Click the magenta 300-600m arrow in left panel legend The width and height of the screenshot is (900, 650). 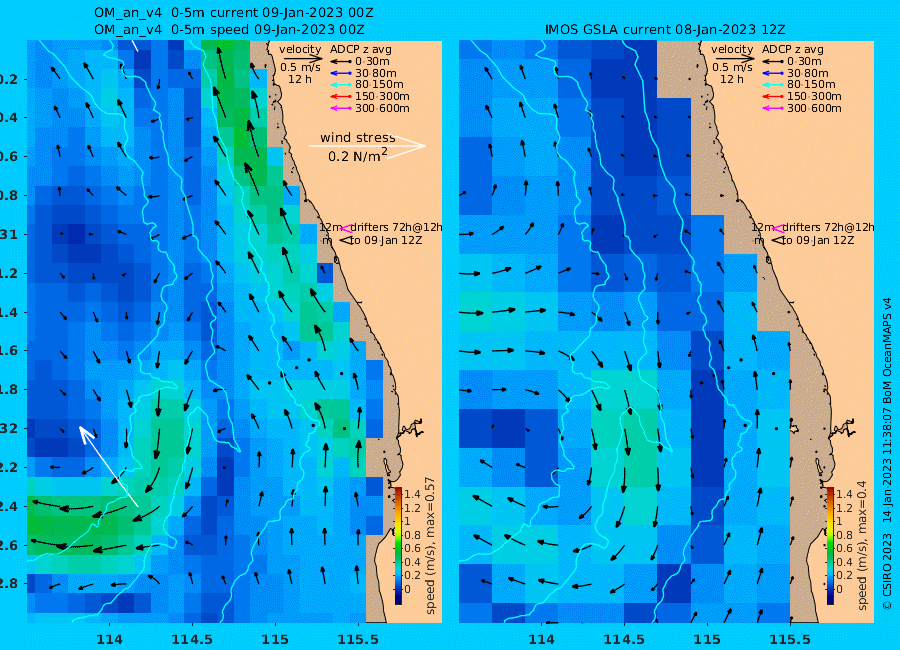click(340, 108)
